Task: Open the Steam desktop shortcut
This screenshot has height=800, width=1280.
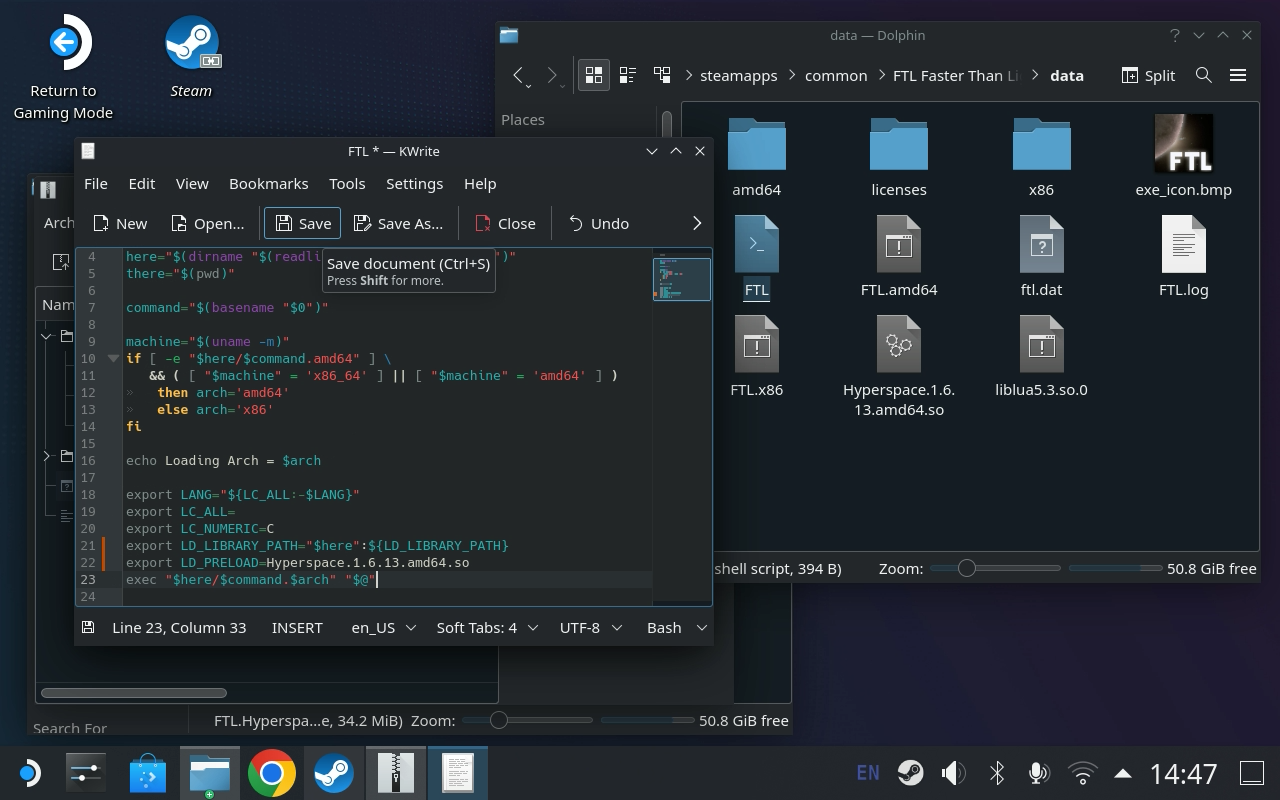Action: pyautogui.click(x=191, y=58)
